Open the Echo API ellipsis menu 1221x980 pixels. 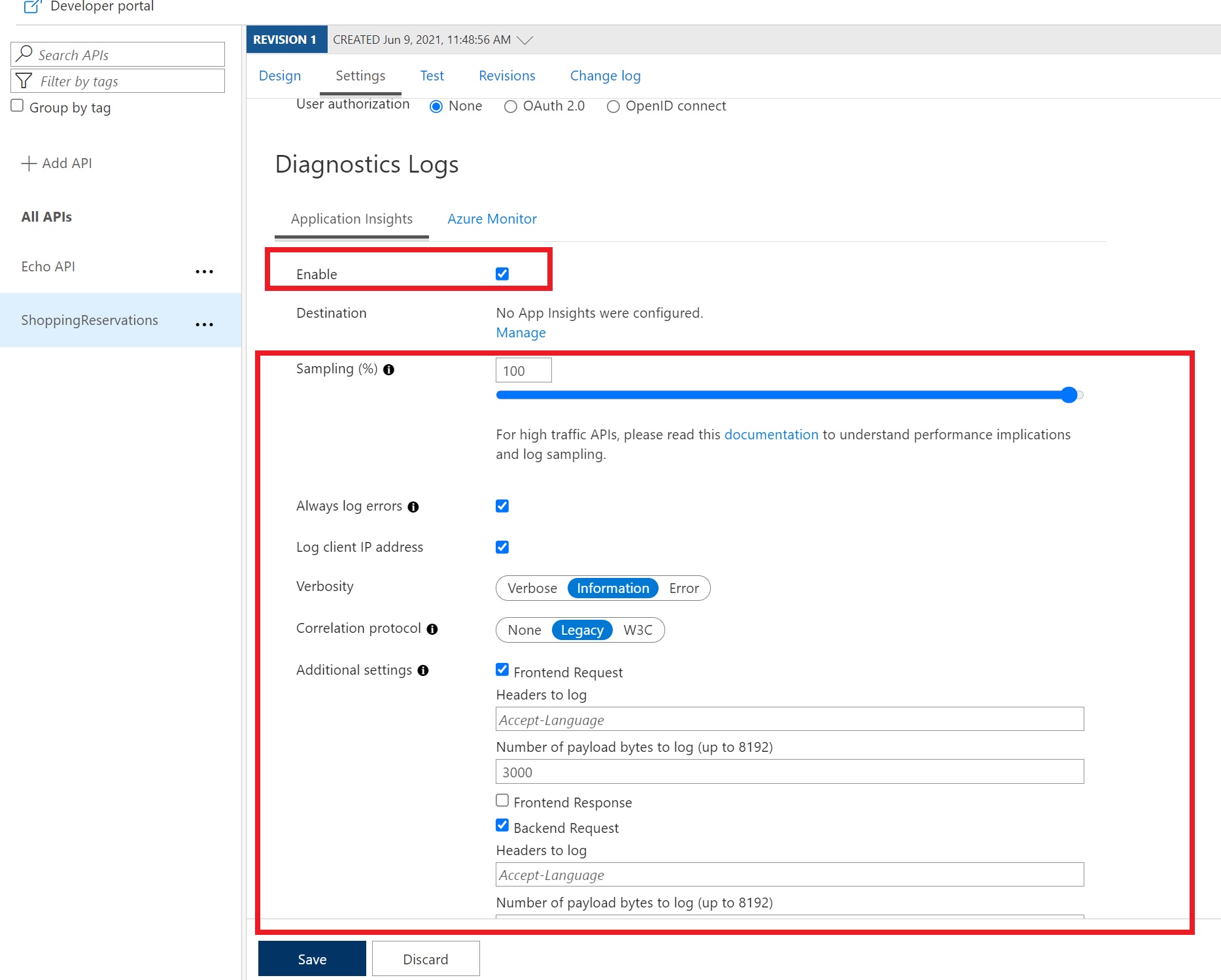[x=204, y=271]
